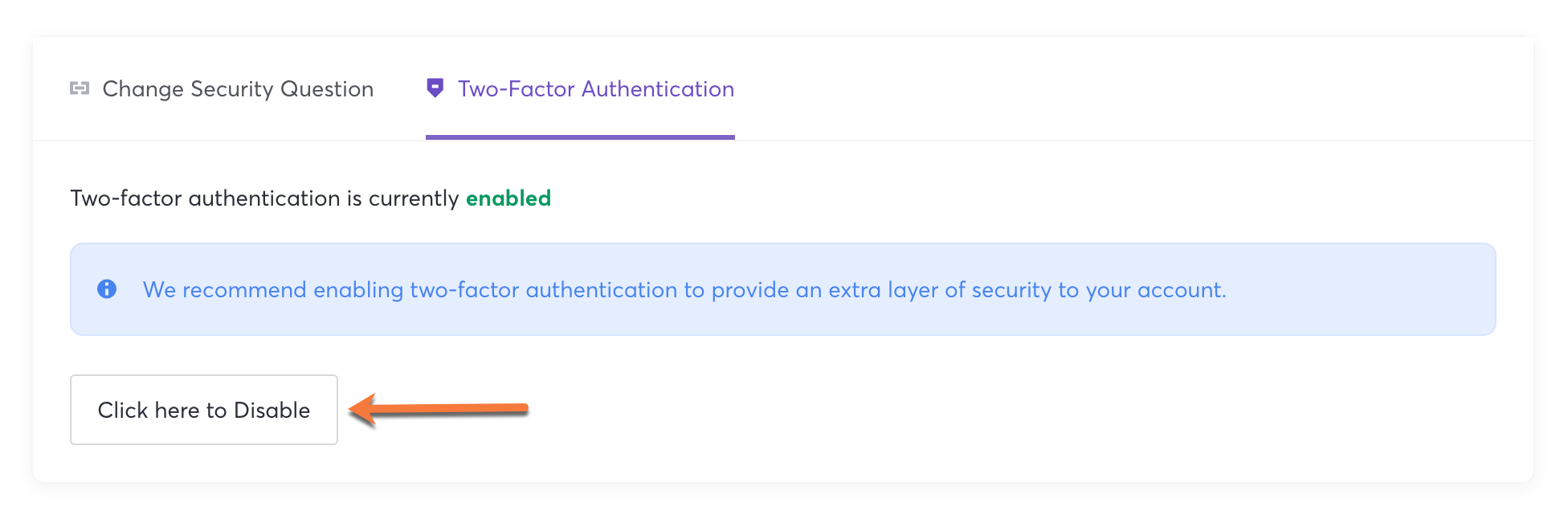Select the Two-Factor Authentication tab

point(595,89)
